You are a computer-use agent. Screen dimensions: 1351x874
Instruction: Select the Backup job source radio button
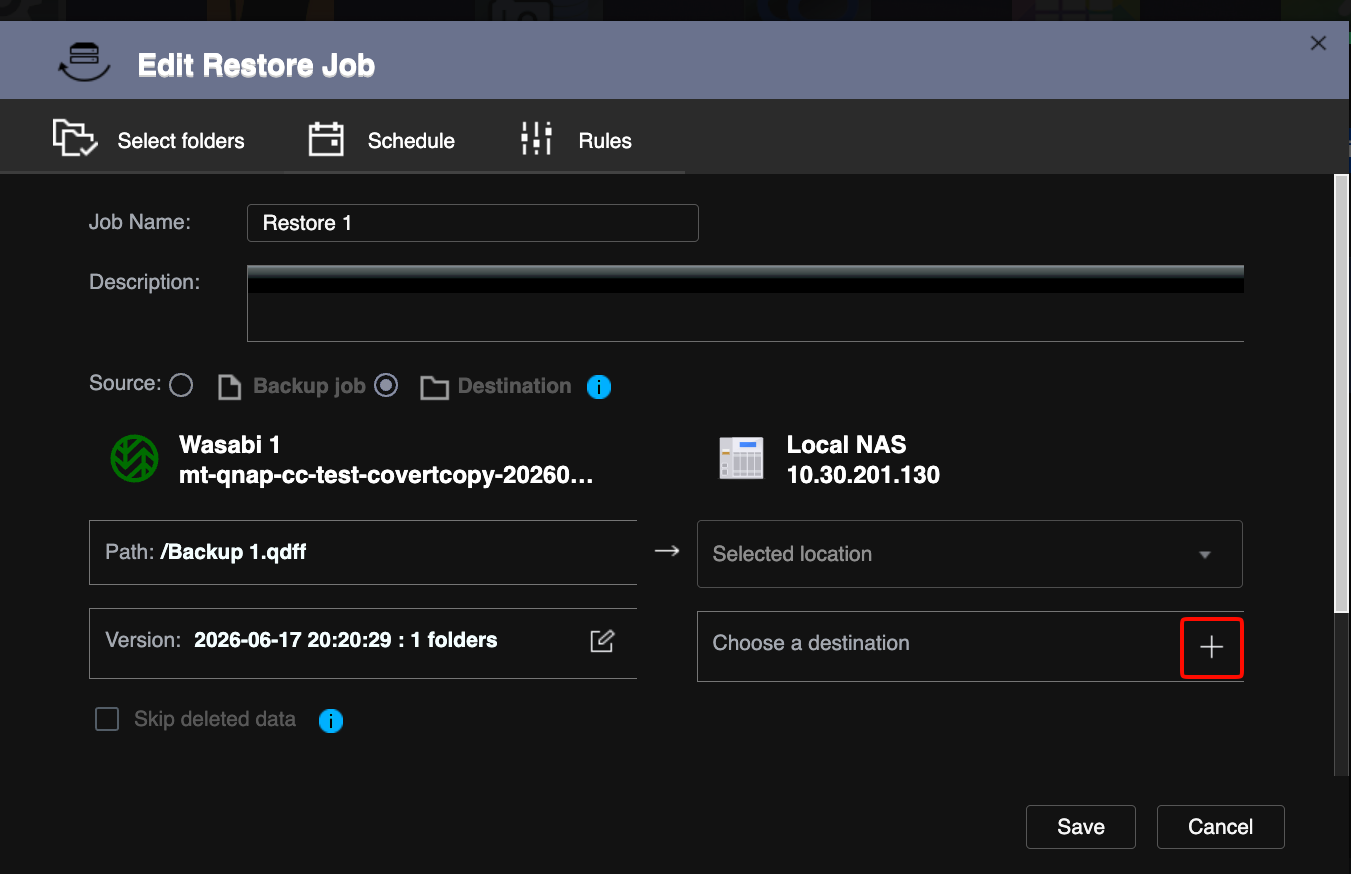tap(181, 385)
